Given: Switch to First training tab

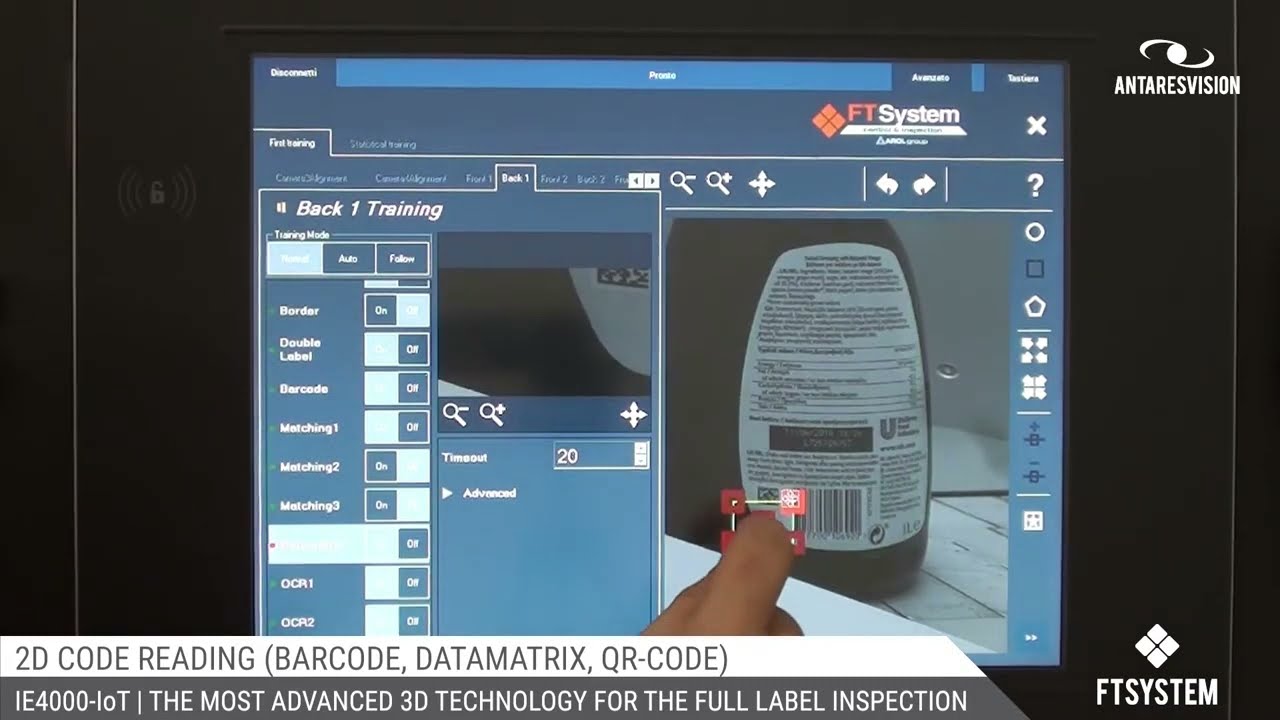Looking at the screenshot, I should point(292,143).
